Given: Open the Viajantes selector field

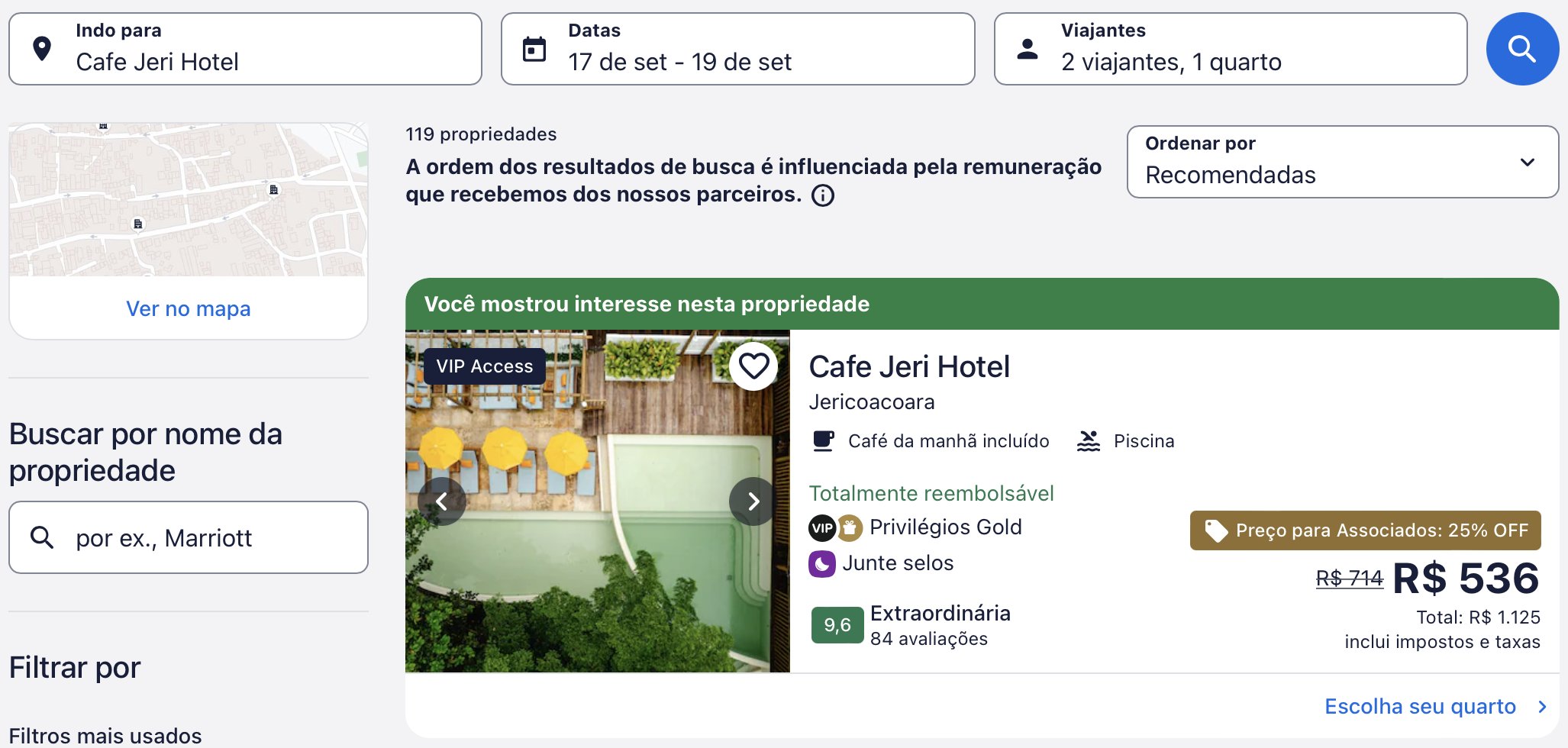Looking at the screenshot, I should [1231, 49].
